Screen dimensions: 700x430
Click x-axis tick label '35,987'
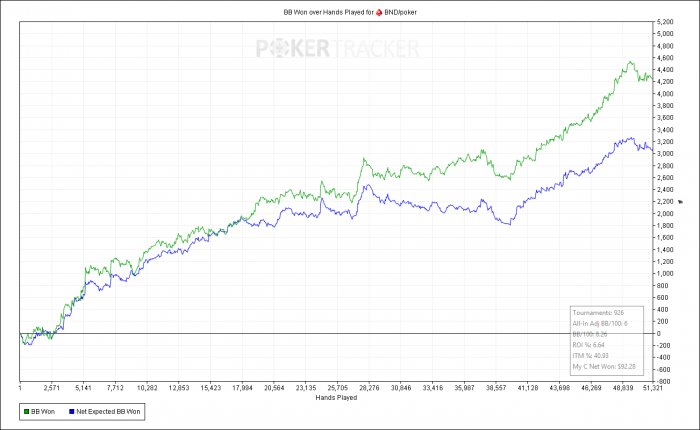(464, 388)
